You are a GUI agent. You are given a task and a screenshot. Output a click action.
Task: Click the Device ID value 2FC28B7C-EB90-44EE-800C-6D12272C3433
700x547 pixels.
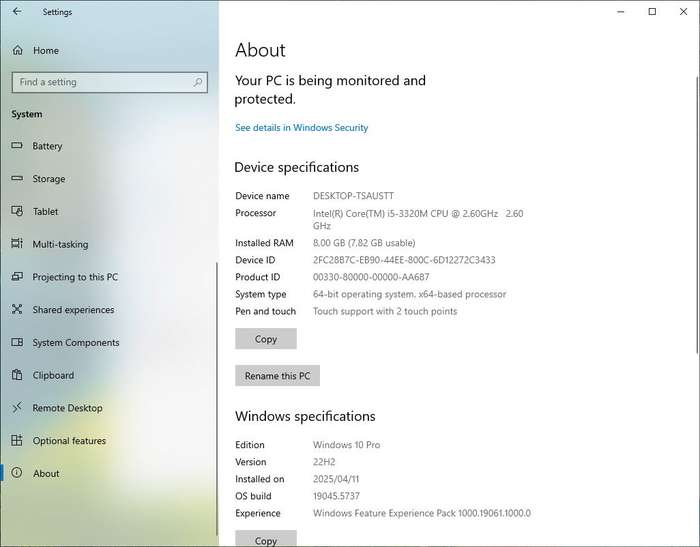(404, 260)
